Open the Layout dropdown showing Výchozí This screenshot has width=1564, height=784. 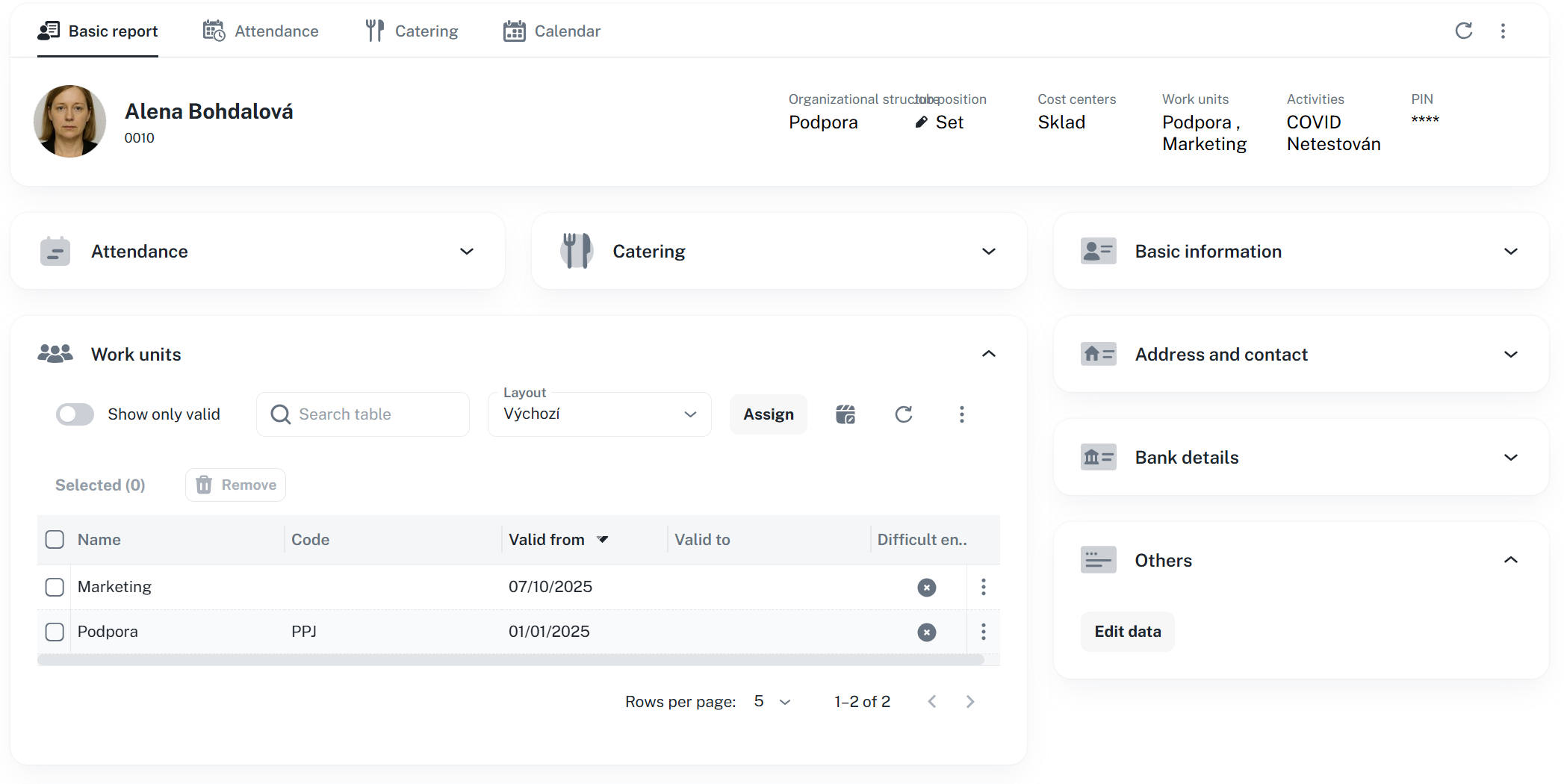pyautogui.click(x=599, y=414)
